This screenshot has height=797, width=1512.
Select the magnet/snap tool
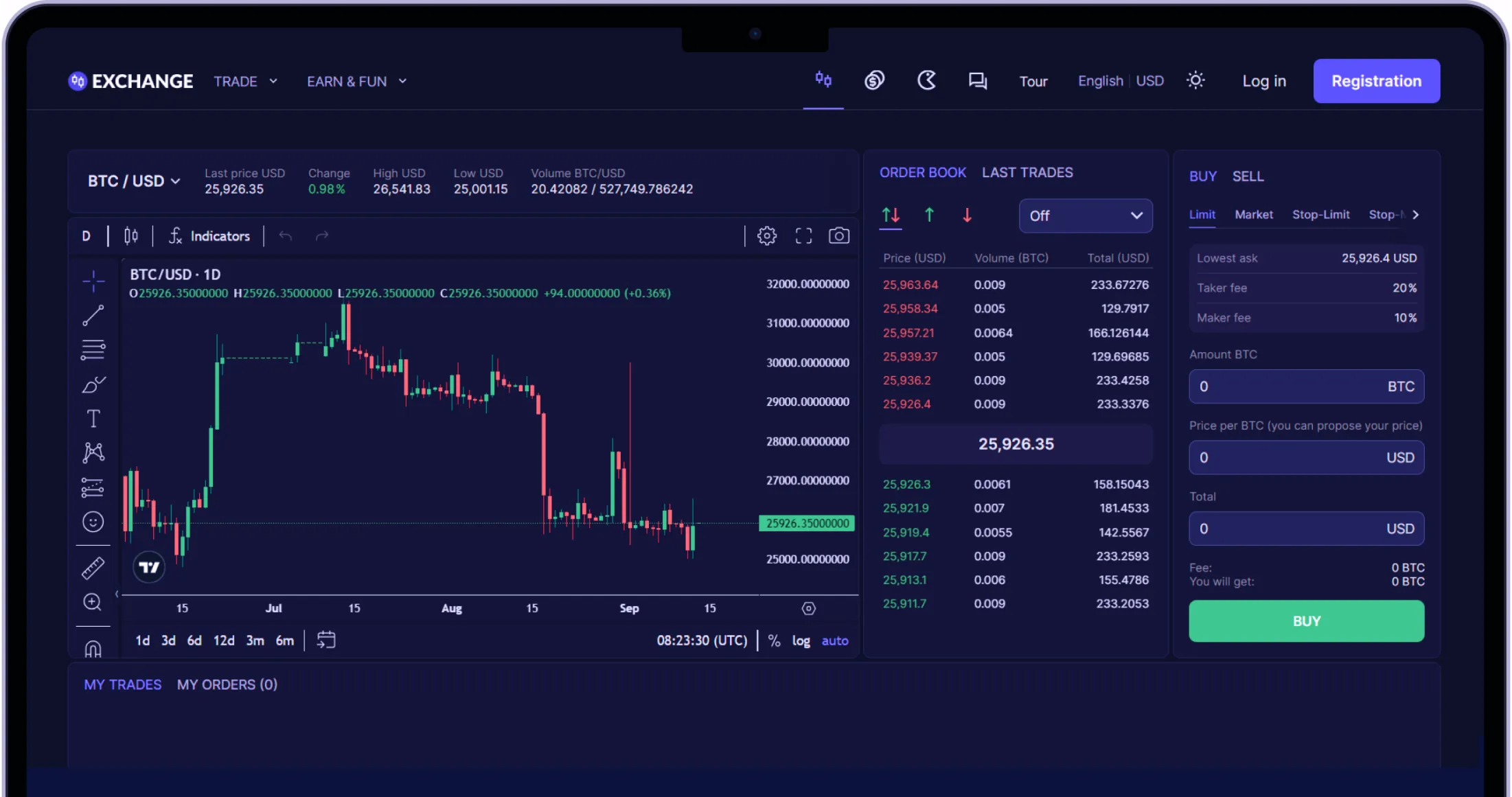tap(93, 649)
